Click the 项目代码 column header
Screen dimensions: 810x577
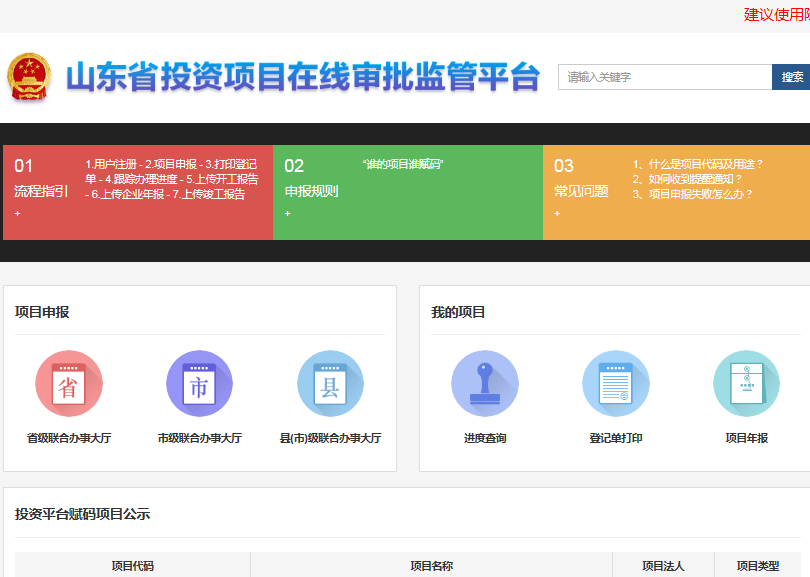tap(132, 566)
